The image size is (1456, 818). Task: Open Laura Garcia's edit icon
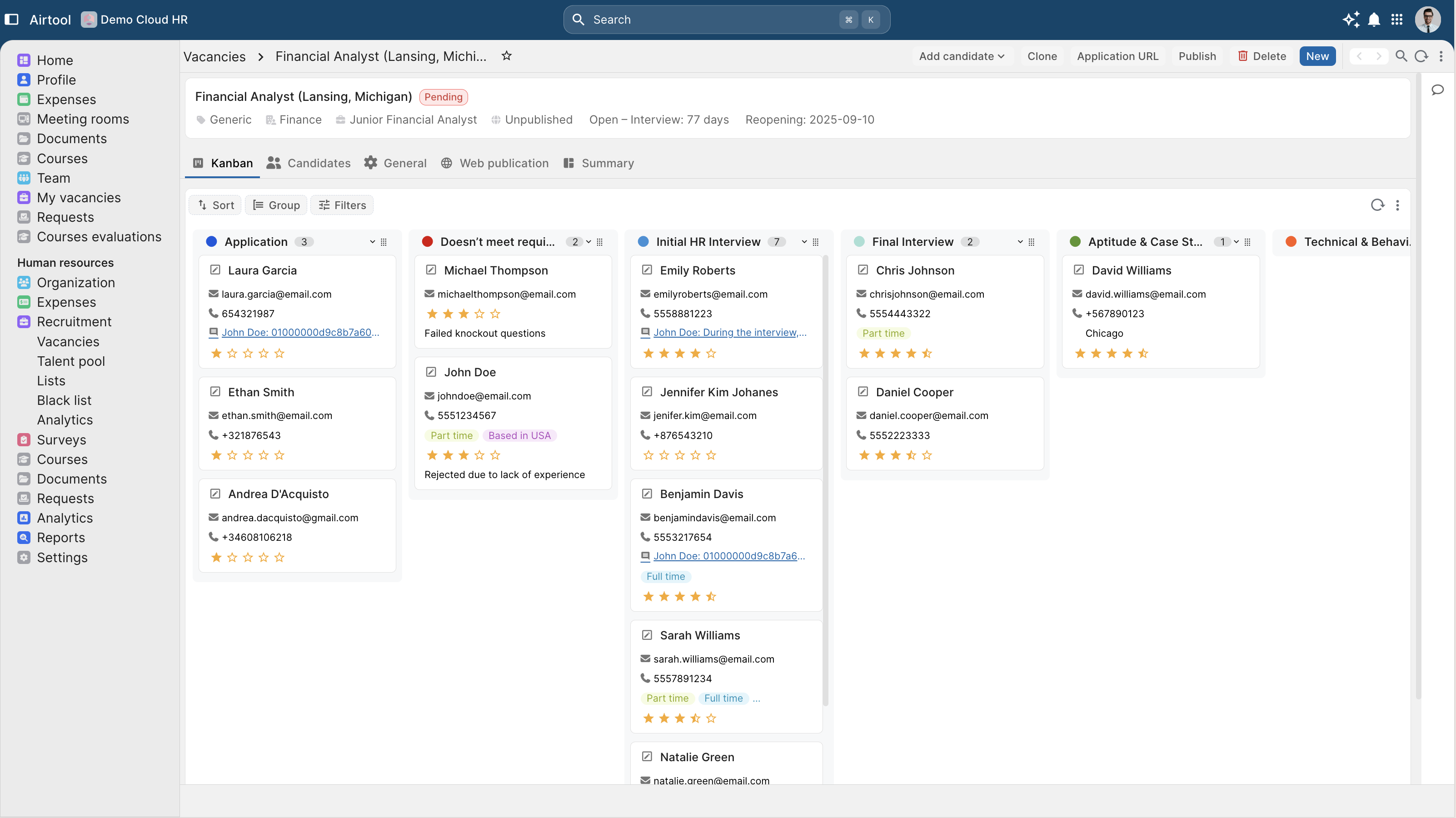tap(215, 269)
